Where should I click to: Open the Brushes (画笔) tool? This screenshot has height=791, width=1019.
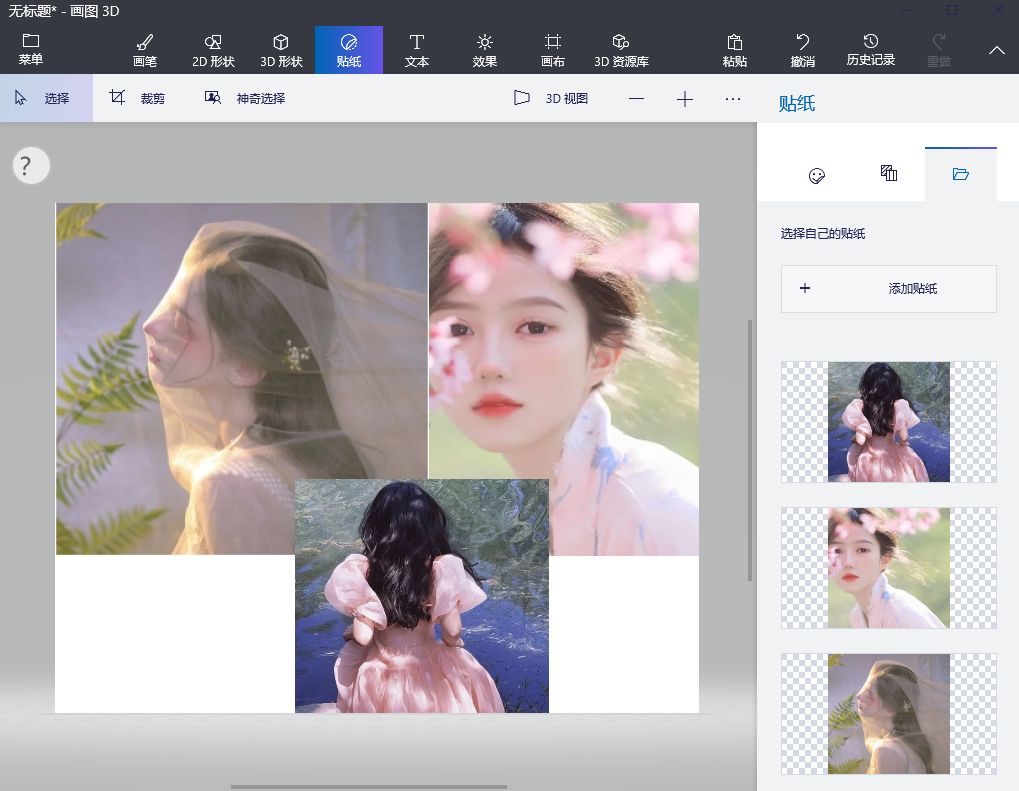coord(145,50)
